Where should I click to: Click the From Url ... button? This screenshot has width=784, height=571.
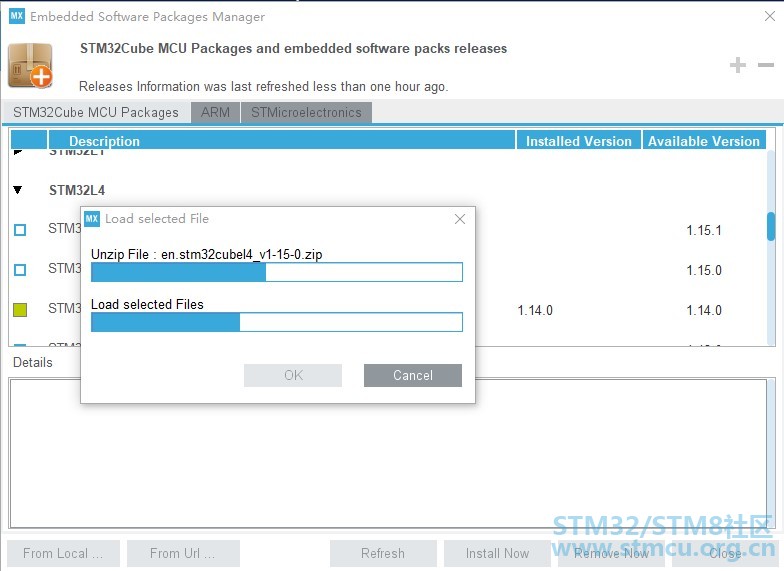click(183, 554)
